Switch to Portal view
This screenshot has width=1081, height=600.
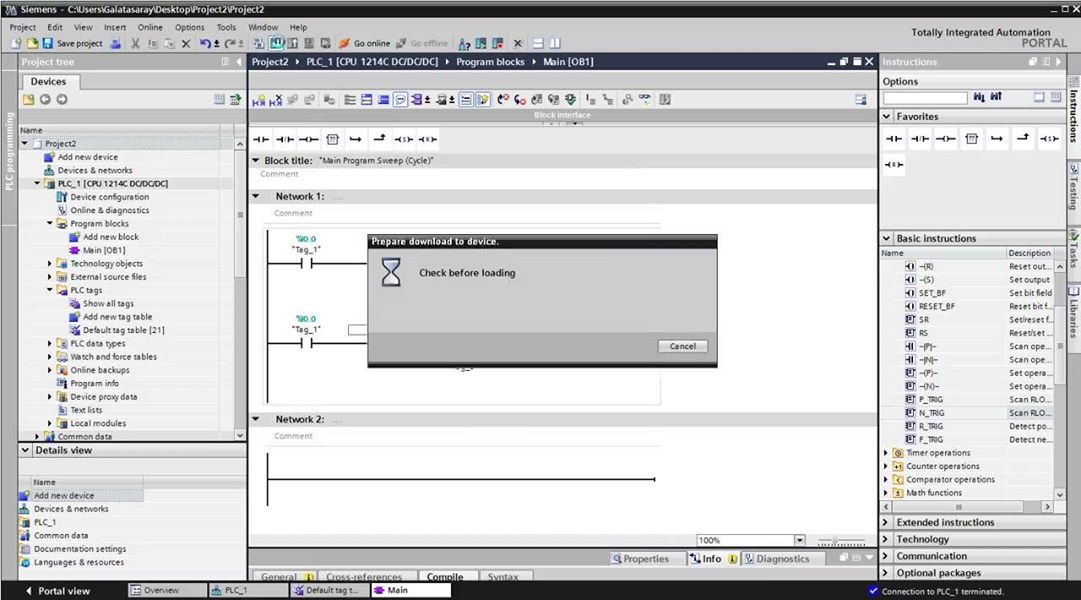(58, 591)
